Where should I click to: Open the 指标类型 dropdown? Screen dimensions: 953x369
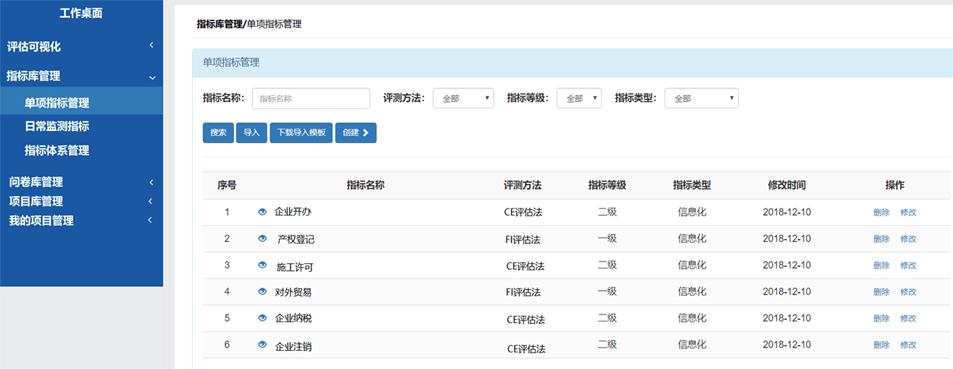click(701, 98)
